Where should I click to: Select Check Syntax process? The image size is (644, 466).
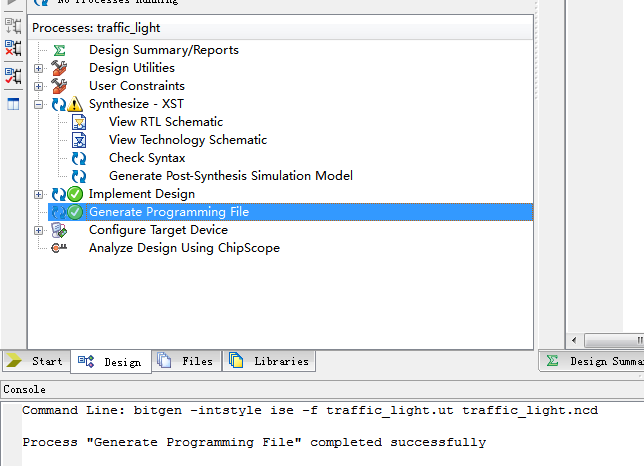pyautogui.click(x=147, y=158)
